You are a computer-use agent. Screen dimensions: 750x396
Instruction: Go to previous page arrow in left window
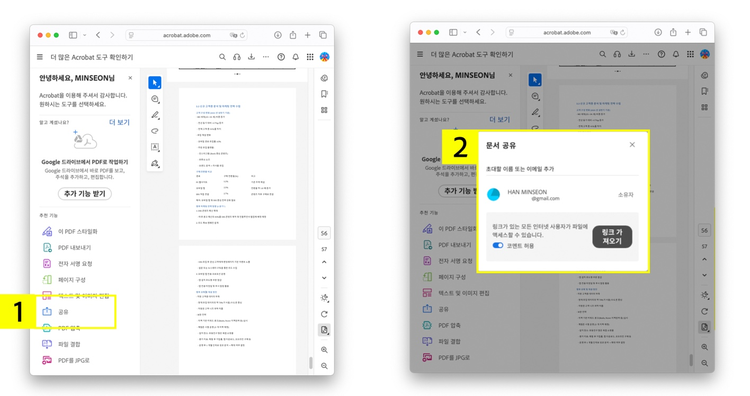click(324, 262)
